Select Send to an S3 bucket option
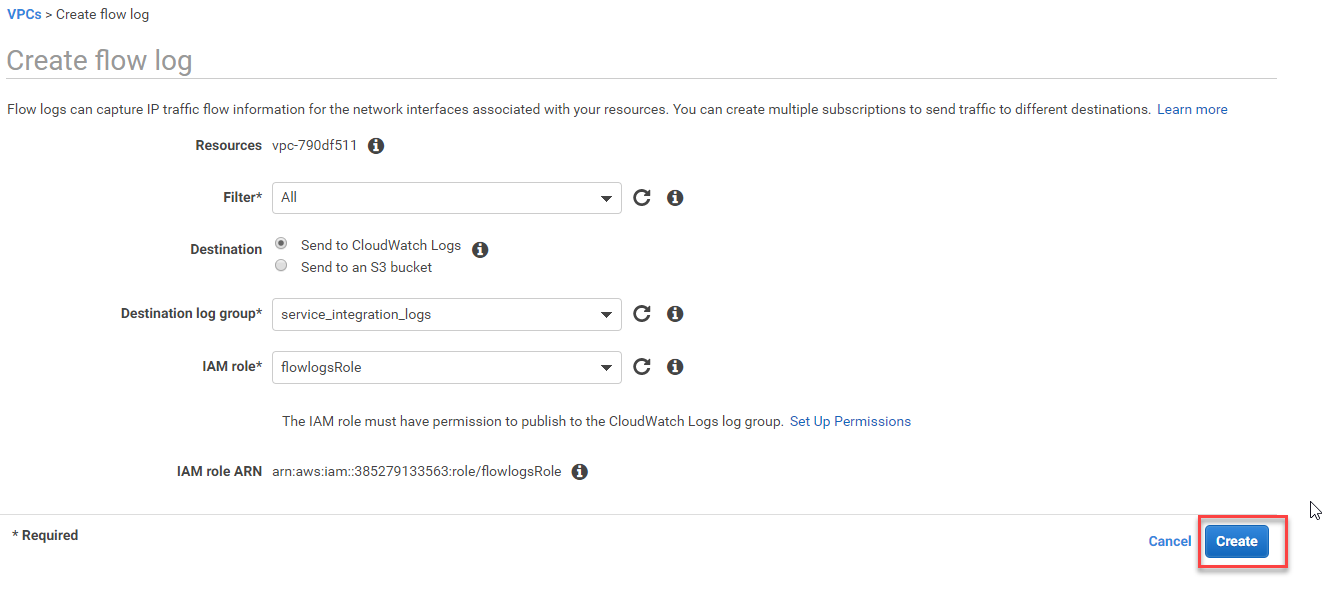 coord(281,266)
